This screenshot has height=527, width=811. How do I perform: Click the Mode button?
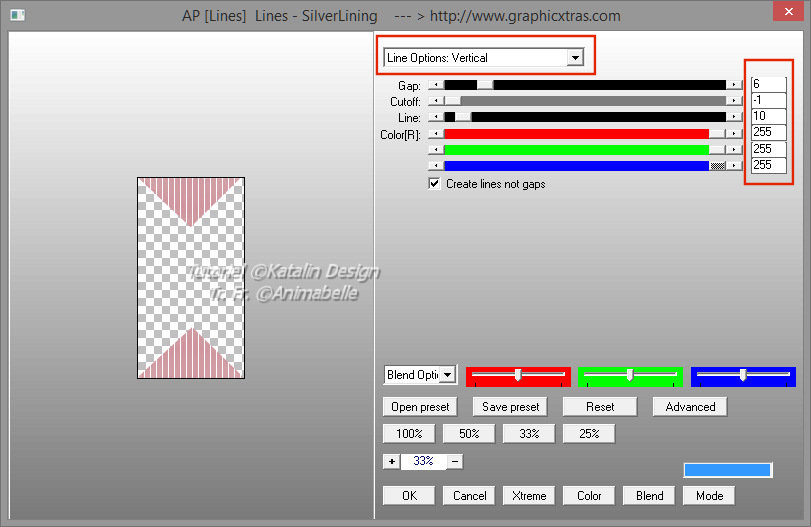pyautogui.click(x=709, y=495)
